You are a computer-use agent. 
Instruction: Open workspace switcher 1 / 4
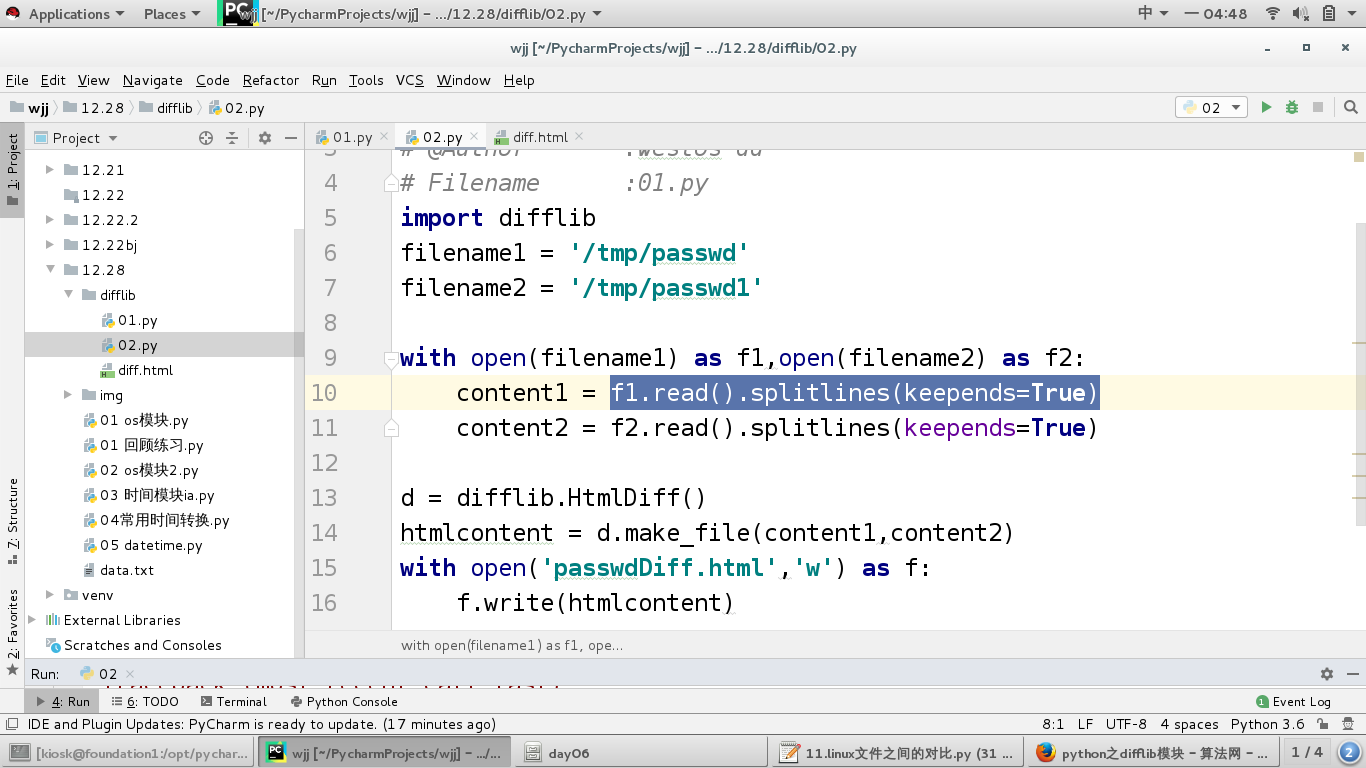coord(1306,752)
